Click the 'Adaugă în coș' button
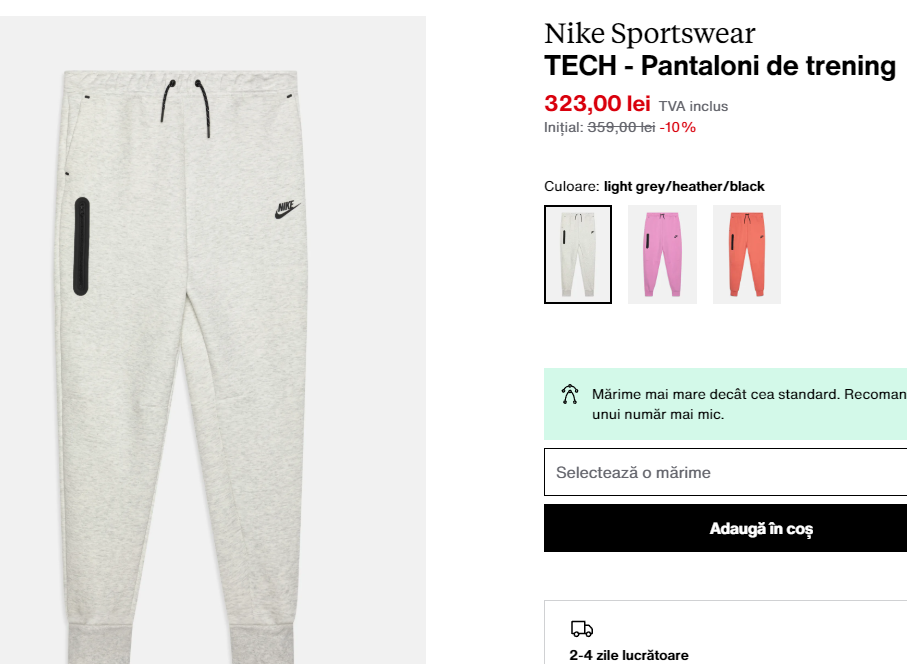Screen dimensions: 907x664 tap(725, 528)
